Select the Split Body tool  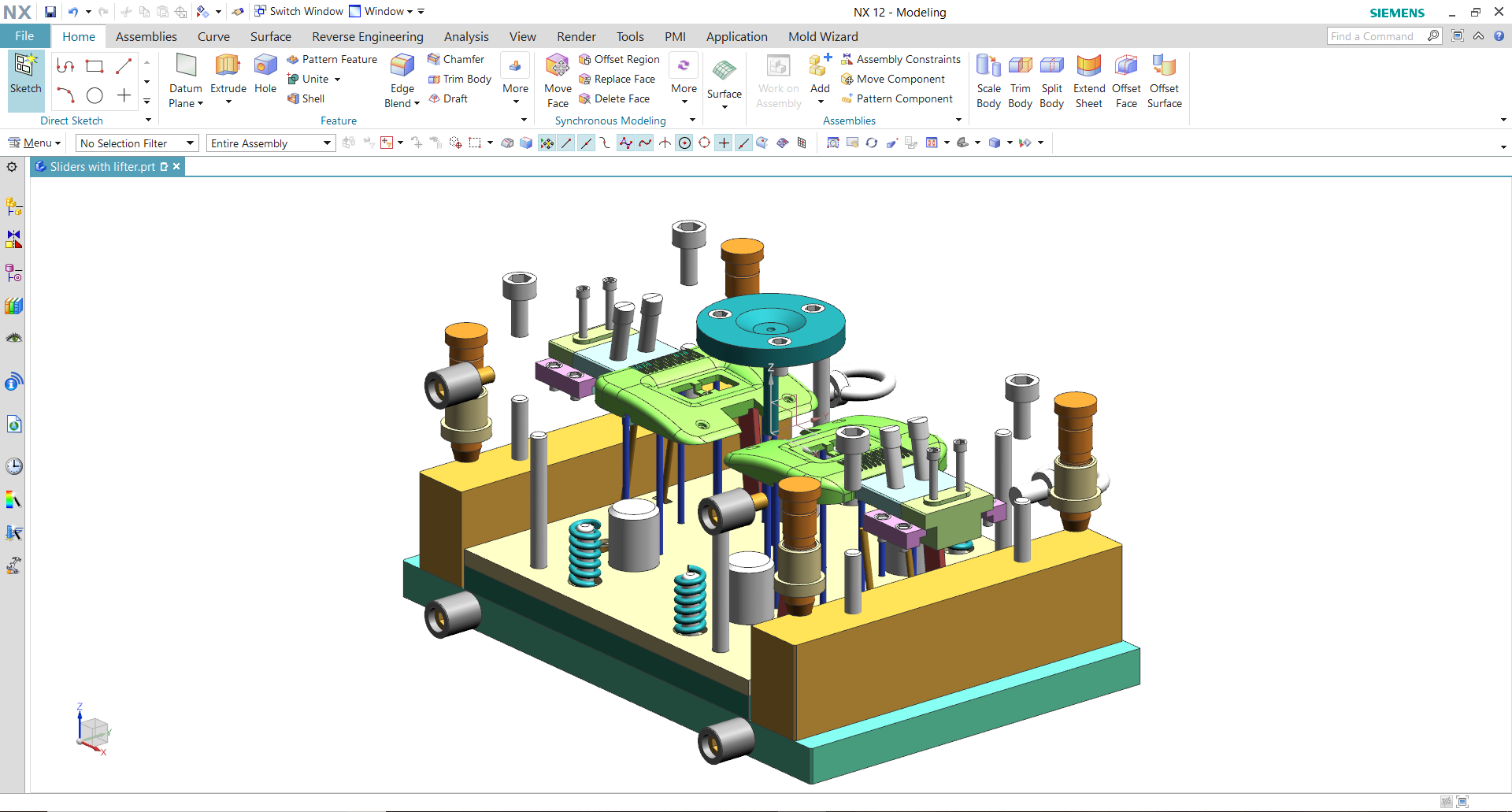click(x=1051, y=81)
